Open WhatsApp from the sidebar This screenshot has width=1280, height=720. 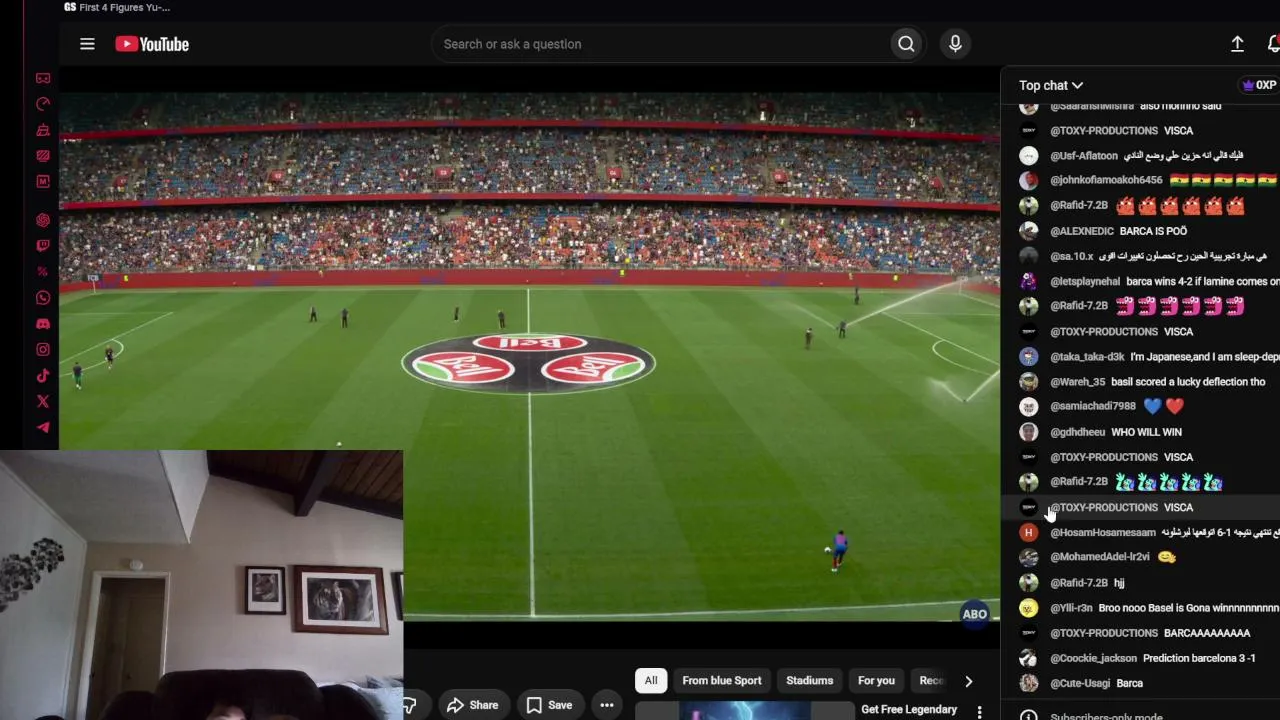point(43,298)
